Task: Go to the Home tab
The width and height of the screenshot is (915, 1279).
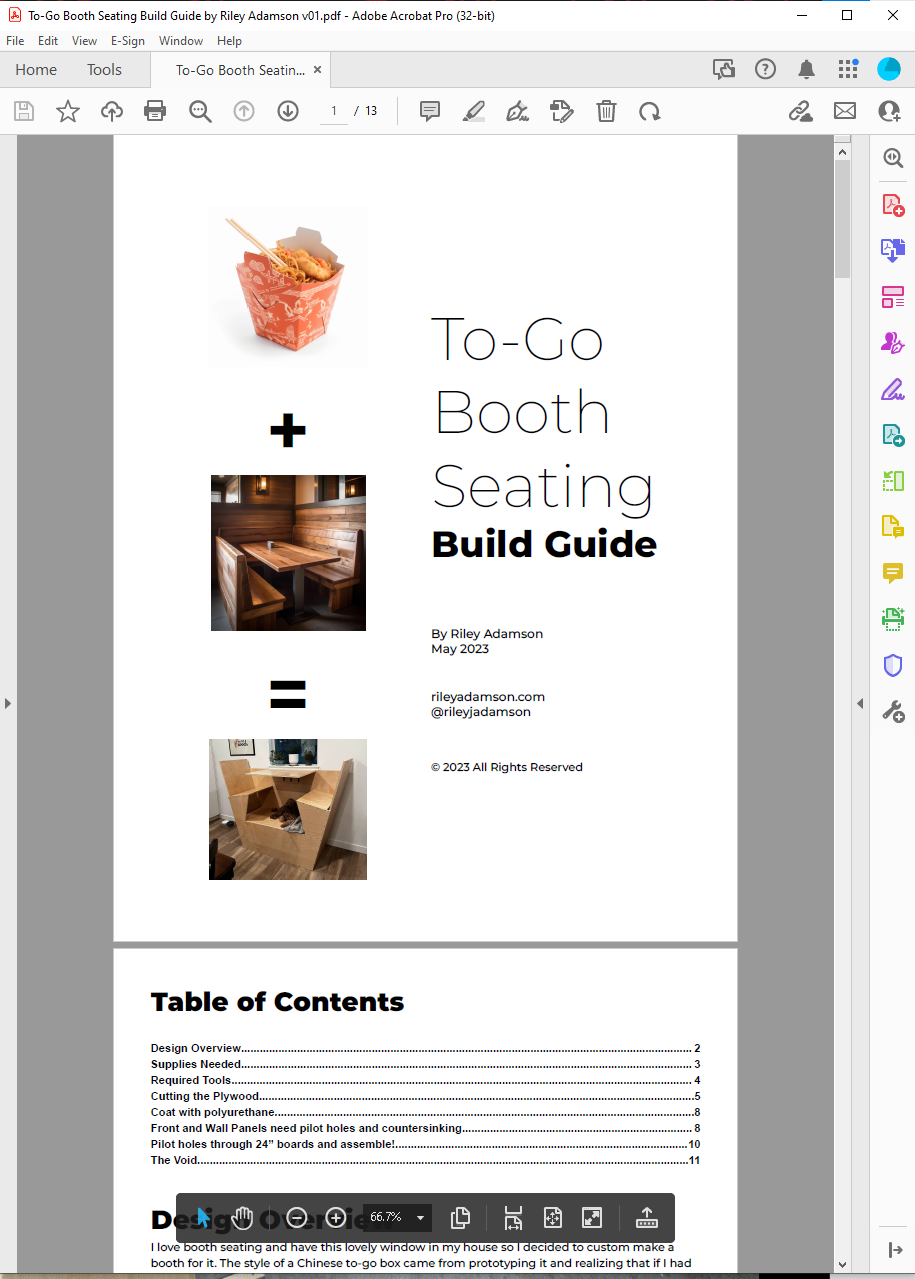Action: click(x=36, y=70)
